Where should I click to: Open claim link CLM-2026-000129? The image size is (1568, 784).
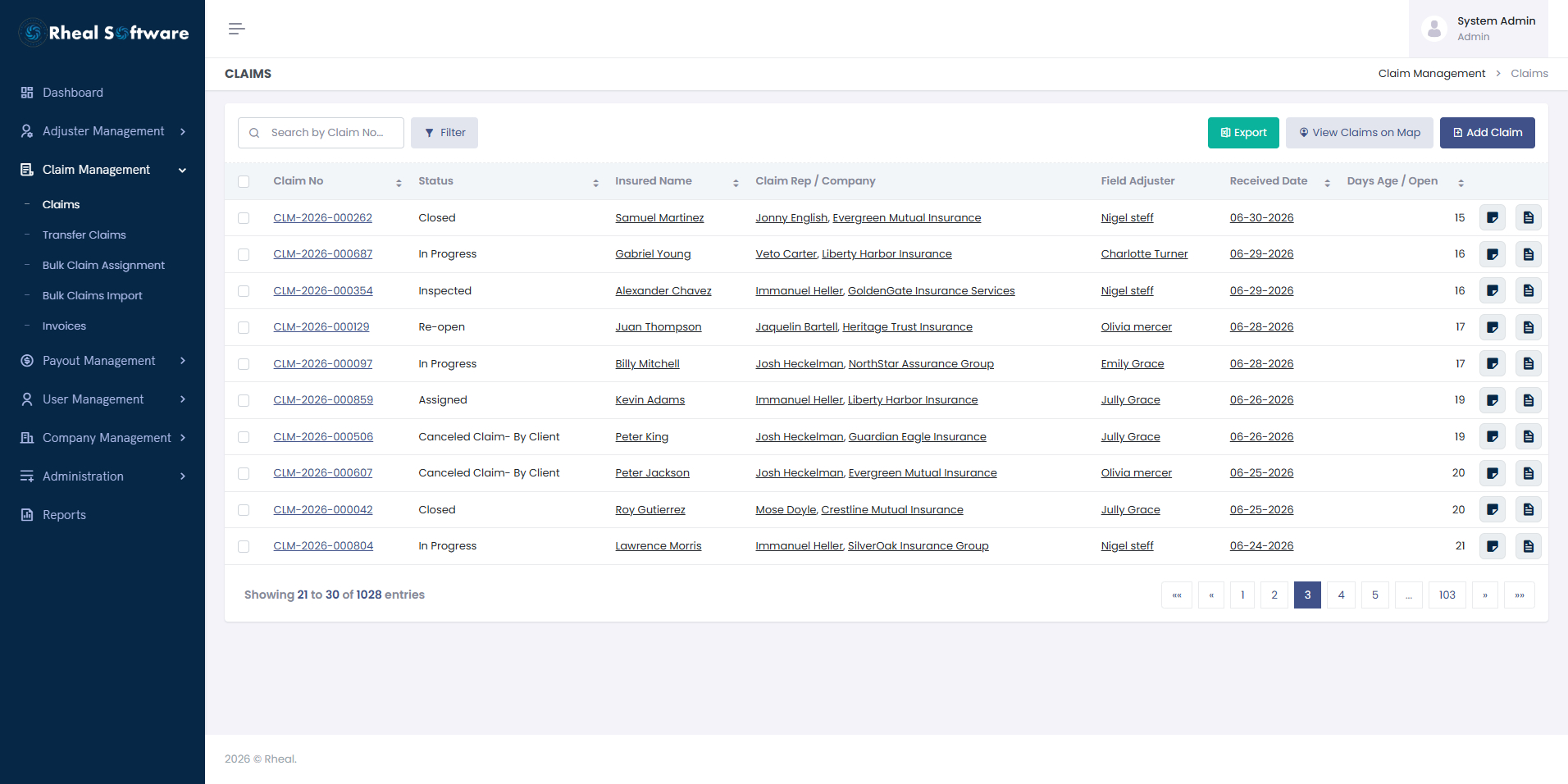(x=321, y=327)
